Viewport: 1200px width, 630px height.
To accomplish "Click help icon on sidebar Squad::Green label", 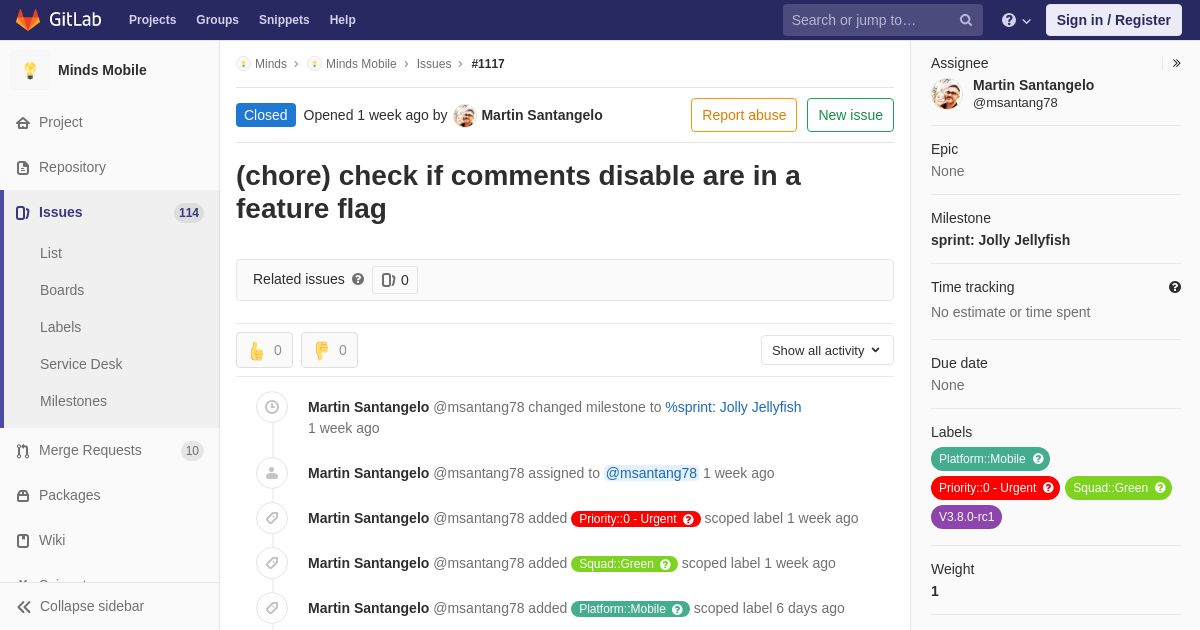I will pyautogui.click(x=1160, y=488).
